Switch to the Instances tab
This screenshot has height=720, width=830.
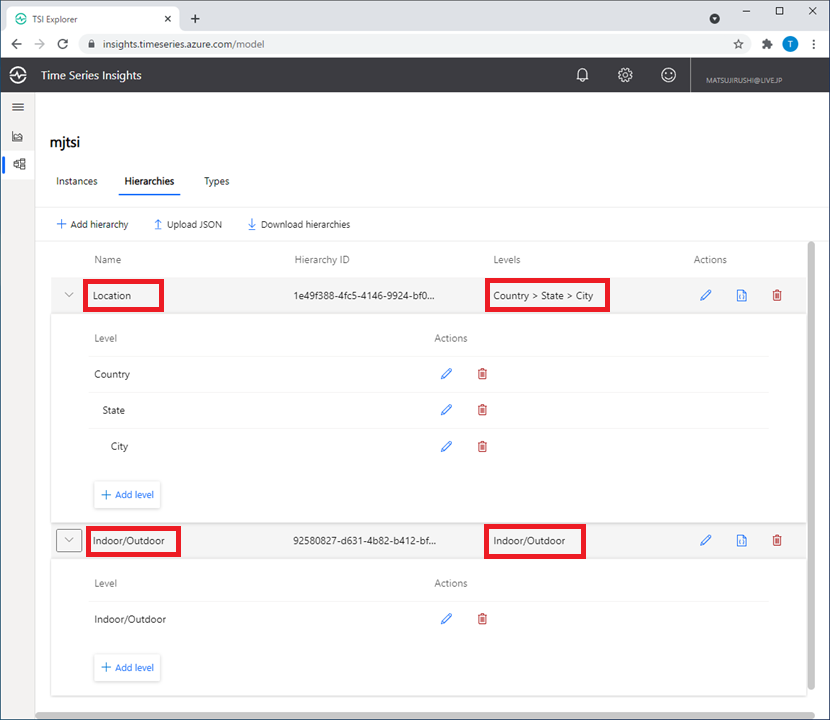(x=77, y=181)
